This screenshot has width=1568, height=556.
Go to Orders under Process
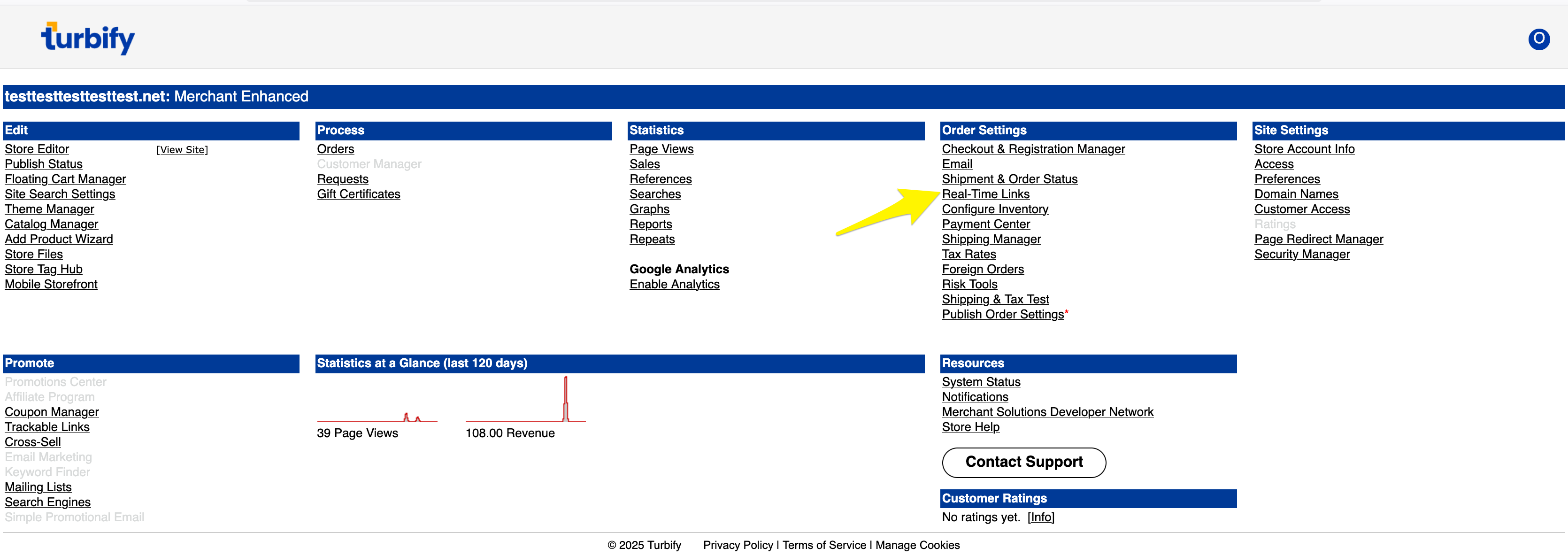(x=335, y=149)
